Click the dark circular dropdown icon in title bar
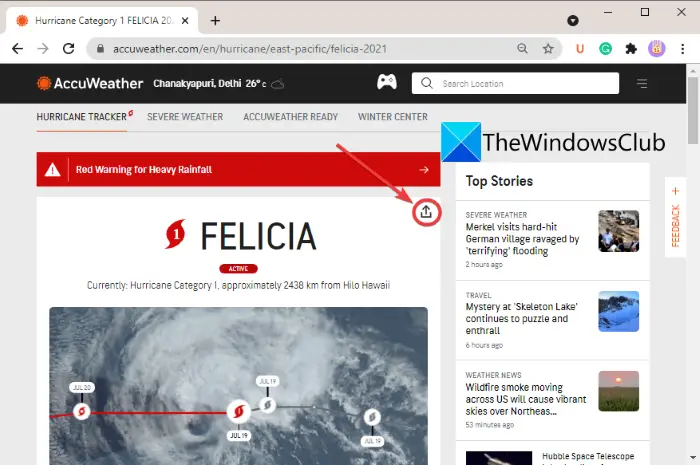Viewport: 700px width, 465px height. point(573,21)
